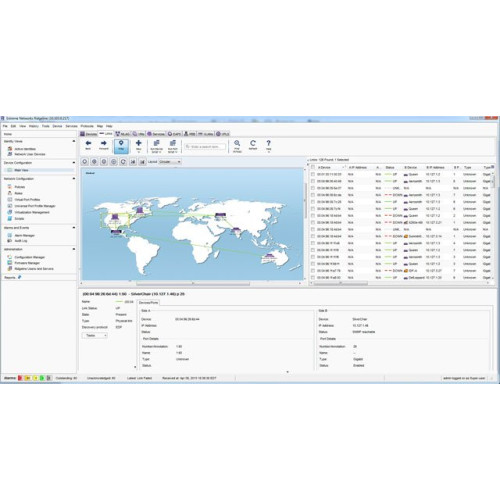Viewport: 500px width, 500px height.
Task: Click the Policies icon in sidebar
Action: click(10, 187)
